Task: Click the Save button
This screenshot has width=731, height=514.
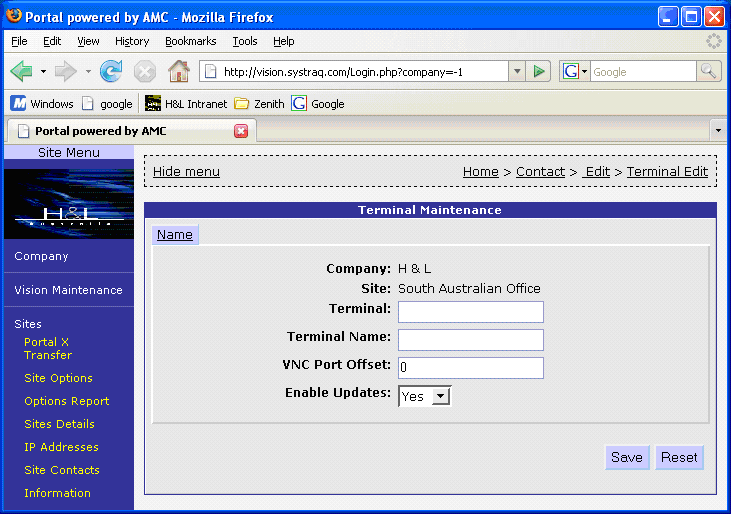Action: click(627, 457)
